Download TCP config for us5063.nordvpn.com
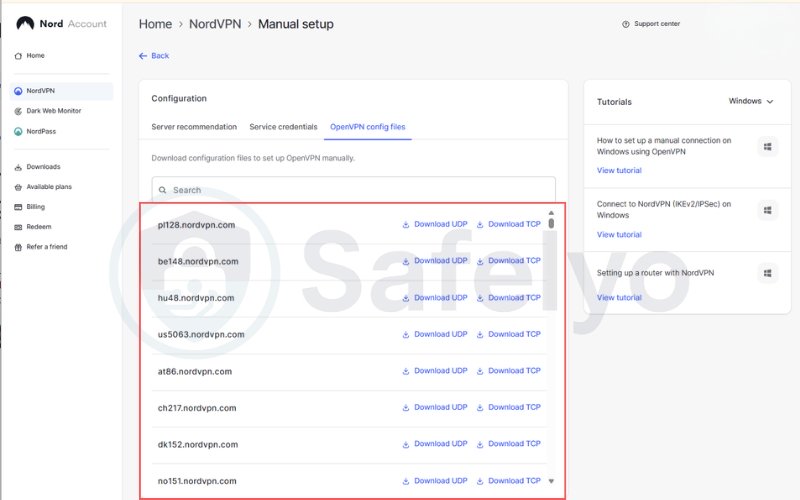The height and width of the screenshot is (500, 800). click(x=508, y=334)
